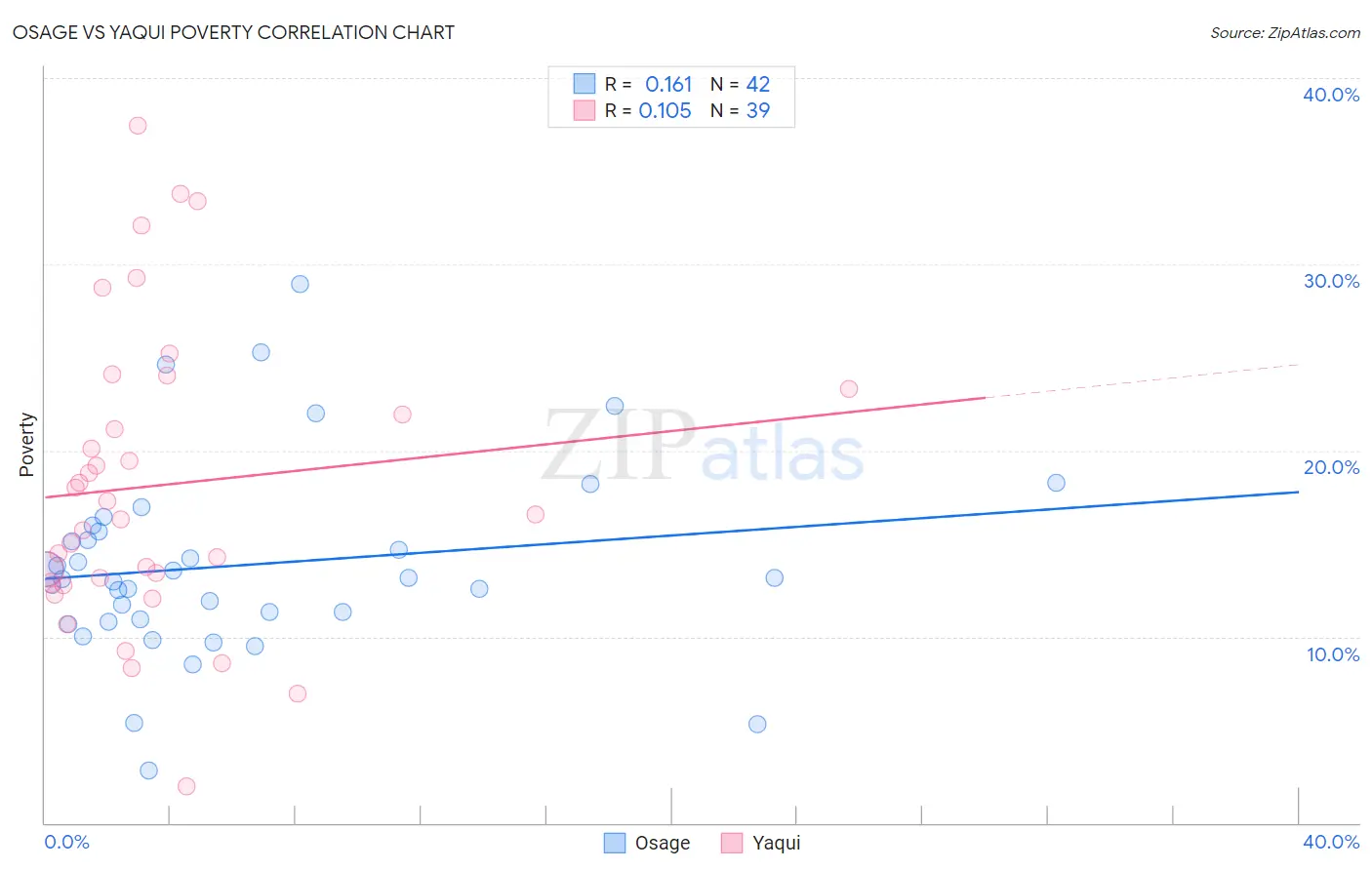Click the highest pink Yaqui data point

tap(138, 126)
